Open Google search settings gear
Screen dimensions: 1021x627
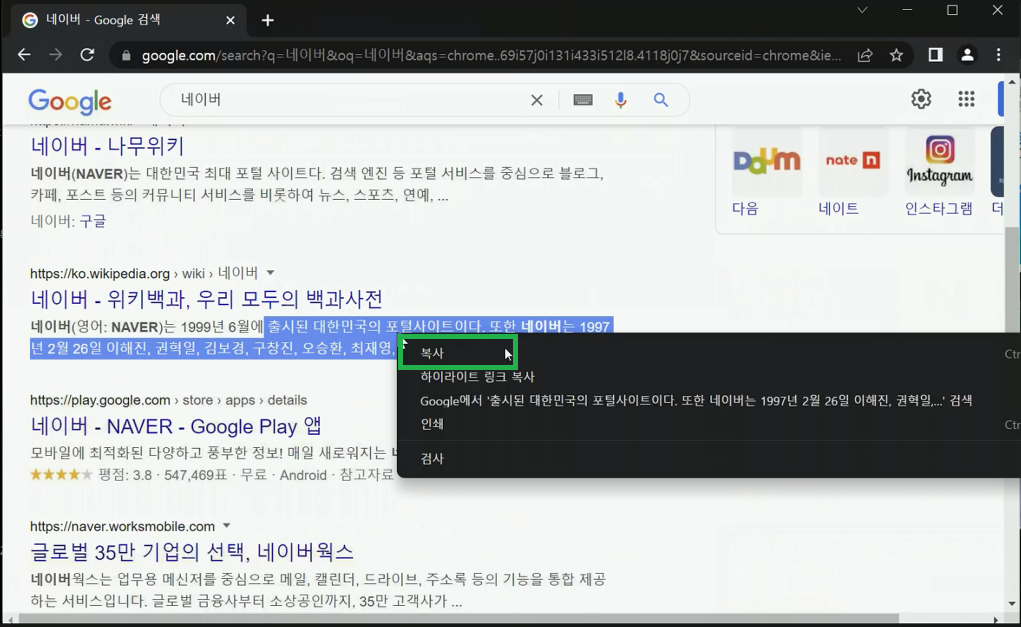(921, 99)
